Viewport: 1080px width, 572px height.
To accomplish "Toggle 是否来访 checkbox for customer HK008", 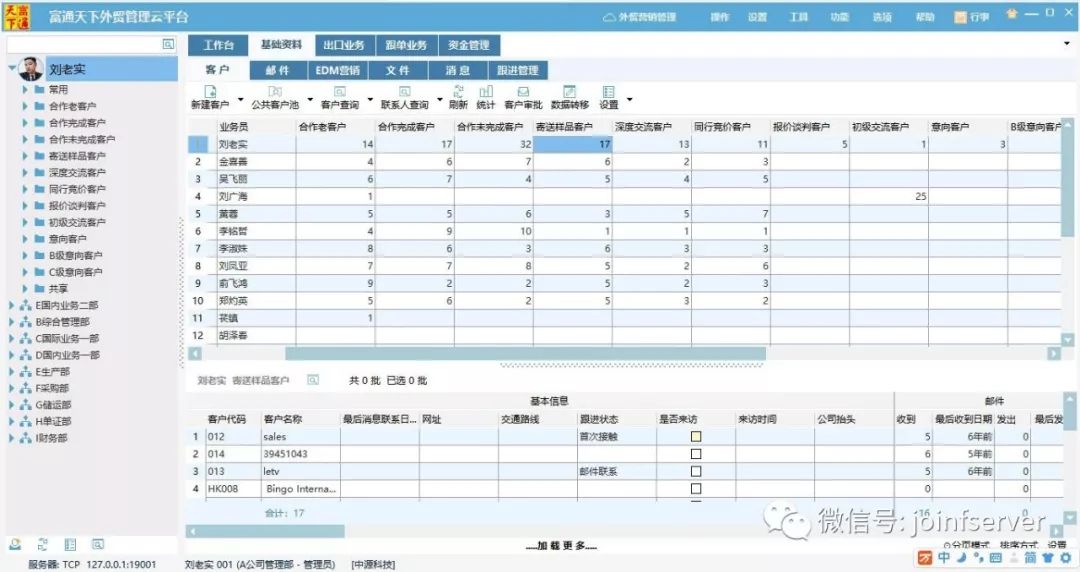I will (696, 489).
